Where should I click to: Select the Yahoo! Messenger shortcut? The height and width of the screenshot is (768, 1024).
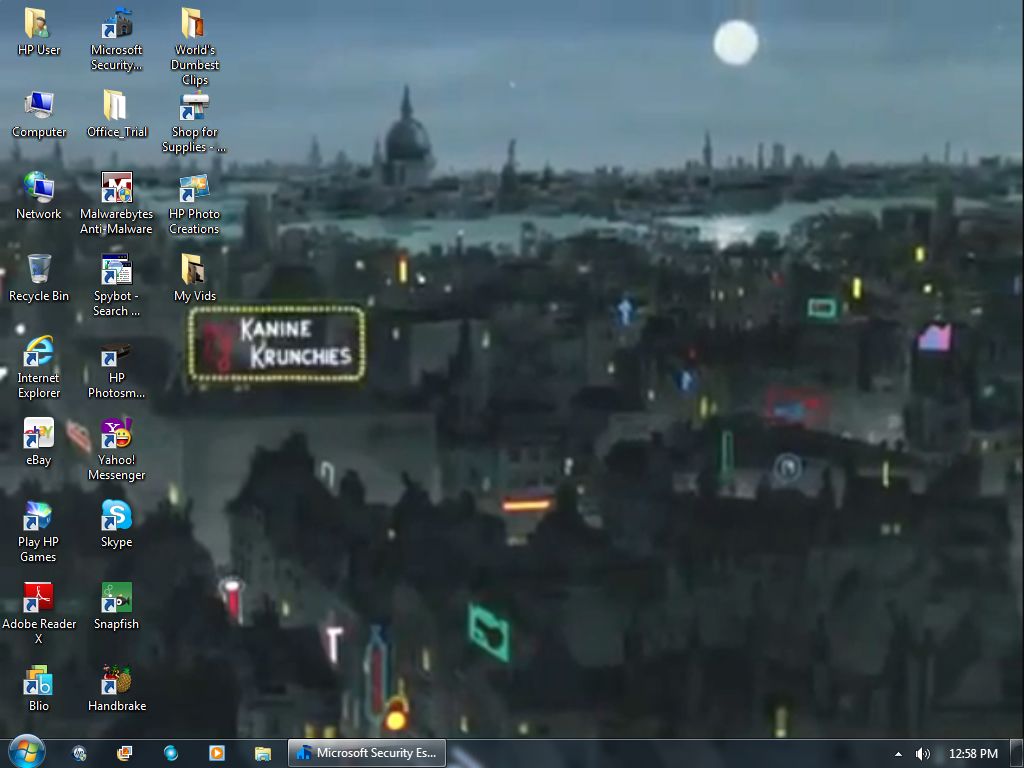pyautogui.click(x=116, y=449)
